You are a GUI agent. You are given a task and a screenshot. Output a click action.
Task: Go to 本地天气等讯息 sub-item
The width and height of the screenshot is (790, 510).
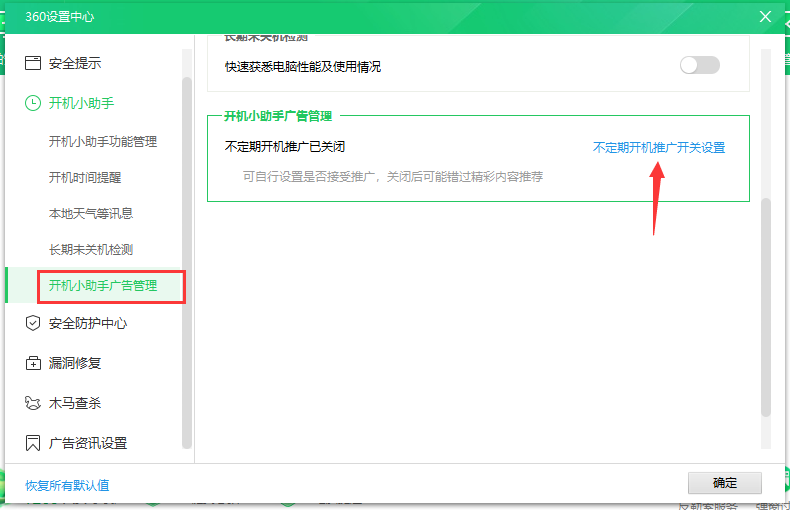click(91, 214)
